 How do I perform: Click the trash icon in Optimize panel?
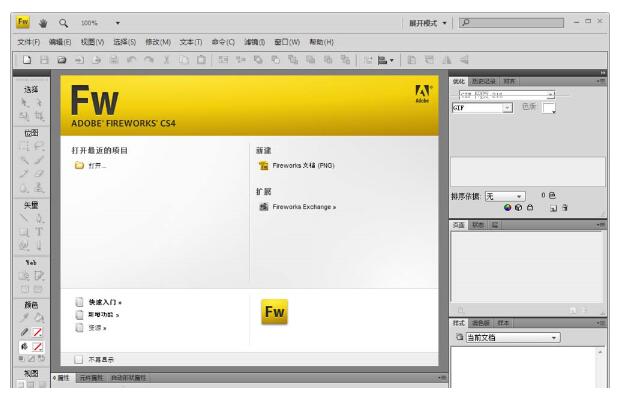[x=565, y=208]
